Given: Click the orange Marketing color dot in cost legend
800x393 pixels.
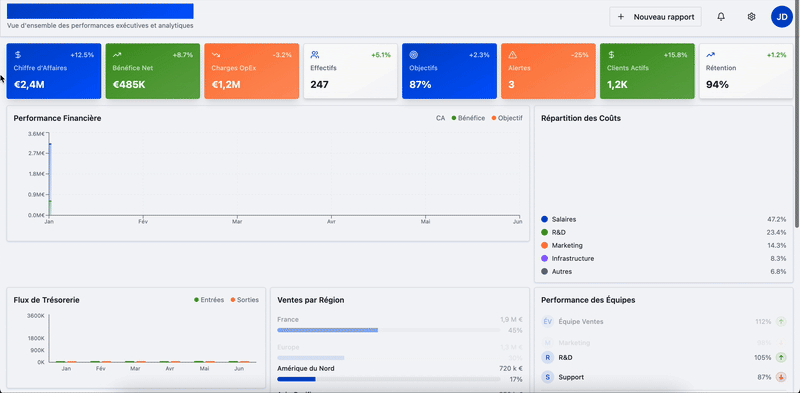Looking at the screenshot, I should pyautogui.click(x=544, y=245).
